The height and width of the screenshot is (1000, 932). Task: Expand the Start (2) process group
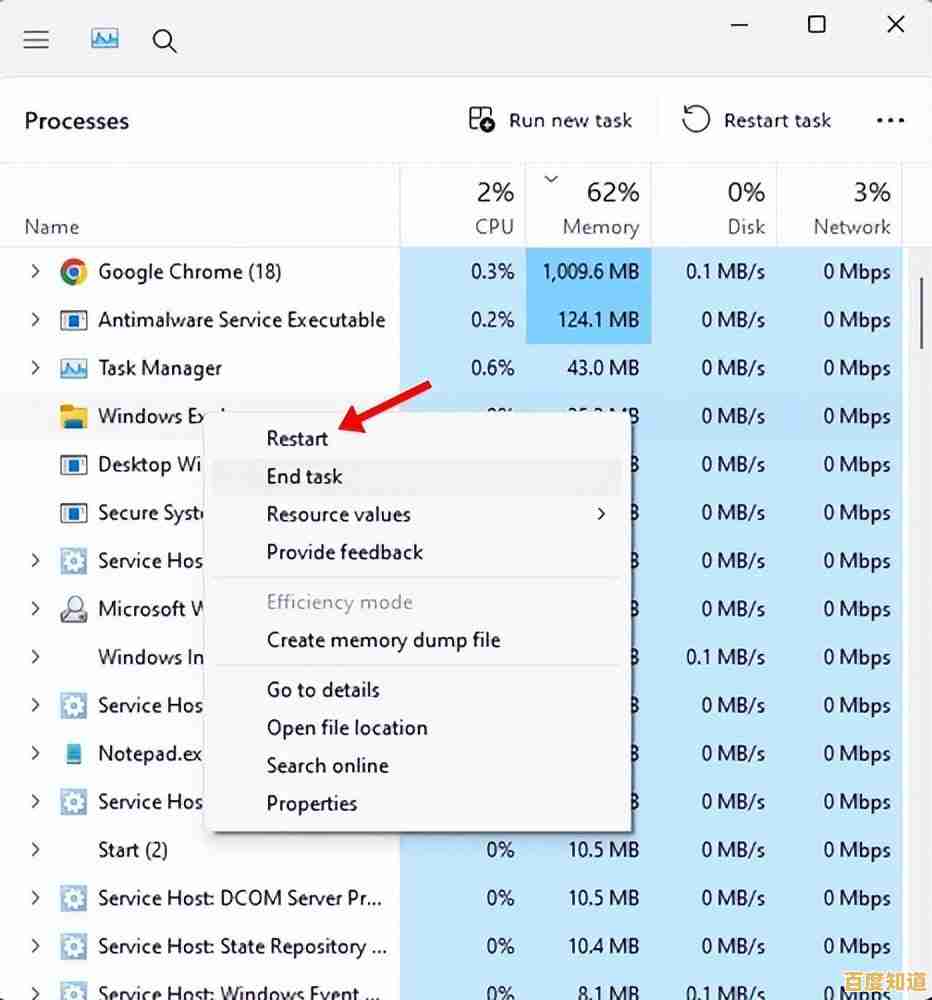(x=35, y=850)
